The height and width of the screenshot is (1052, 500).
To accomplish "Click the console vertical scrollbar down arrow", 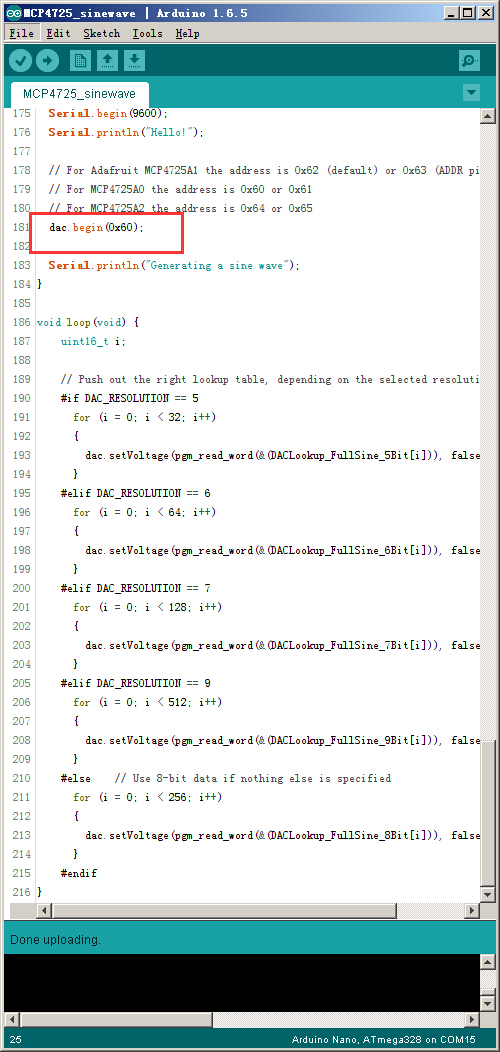I will pyautogui.click(x=488, y=1004).
